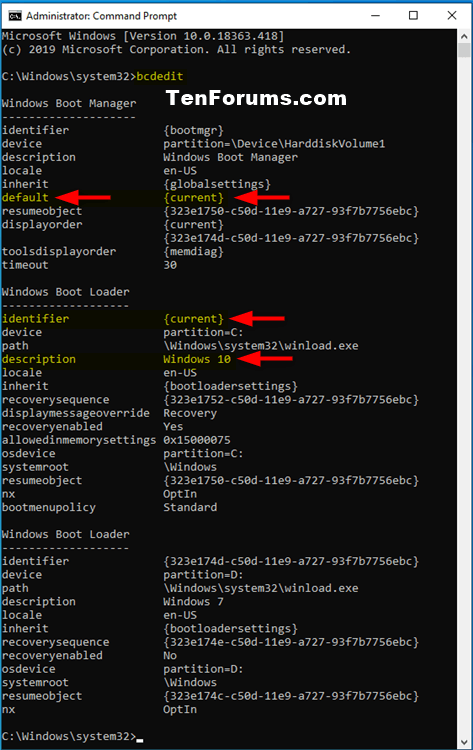Click the '{323e174c-c50d-11e9-a727-93f7b7756ebc}' resumeobject value

click(291, 696)
